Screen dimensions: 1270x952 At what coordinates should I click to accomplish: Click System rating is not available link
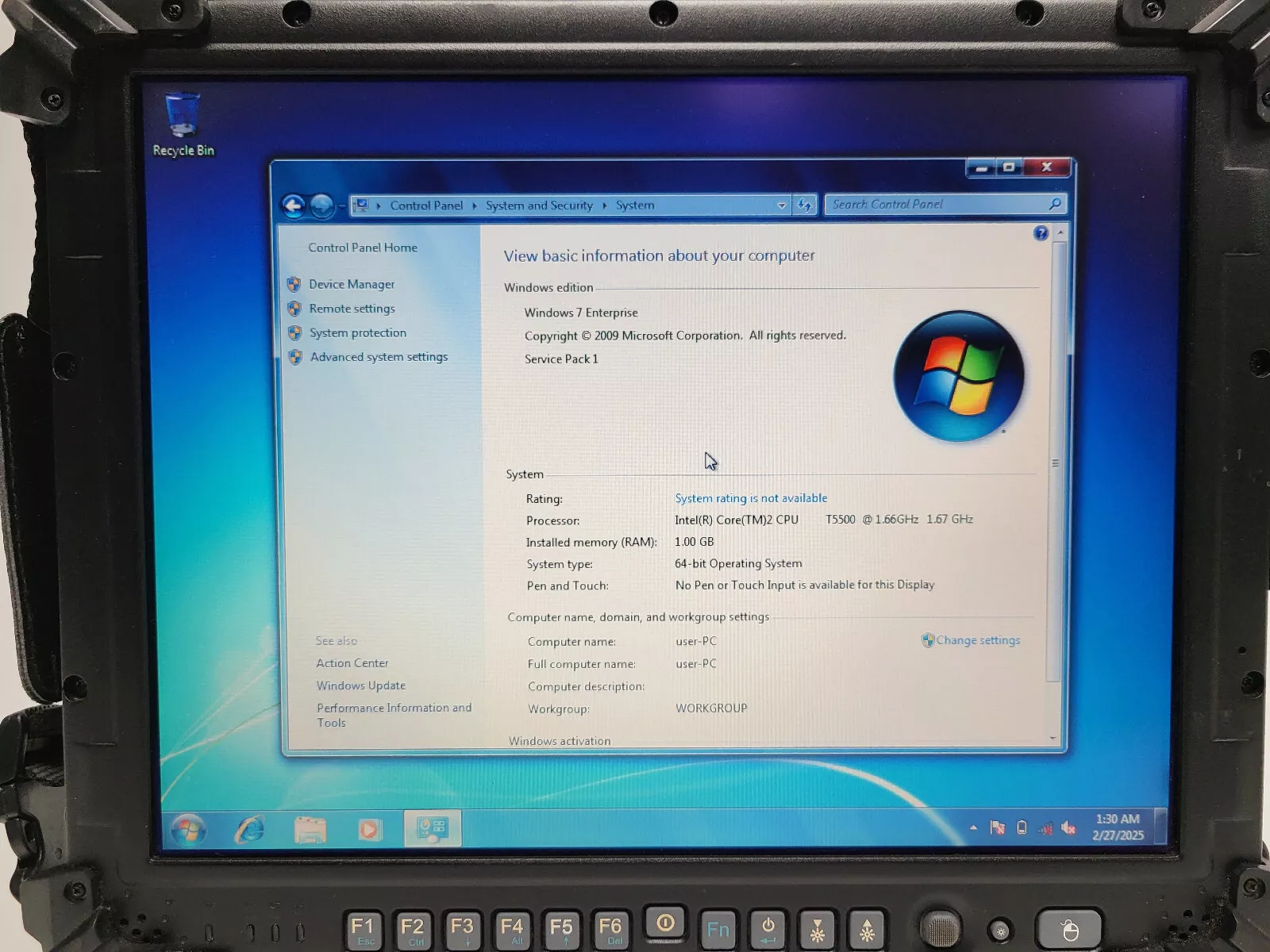point(751,498)
